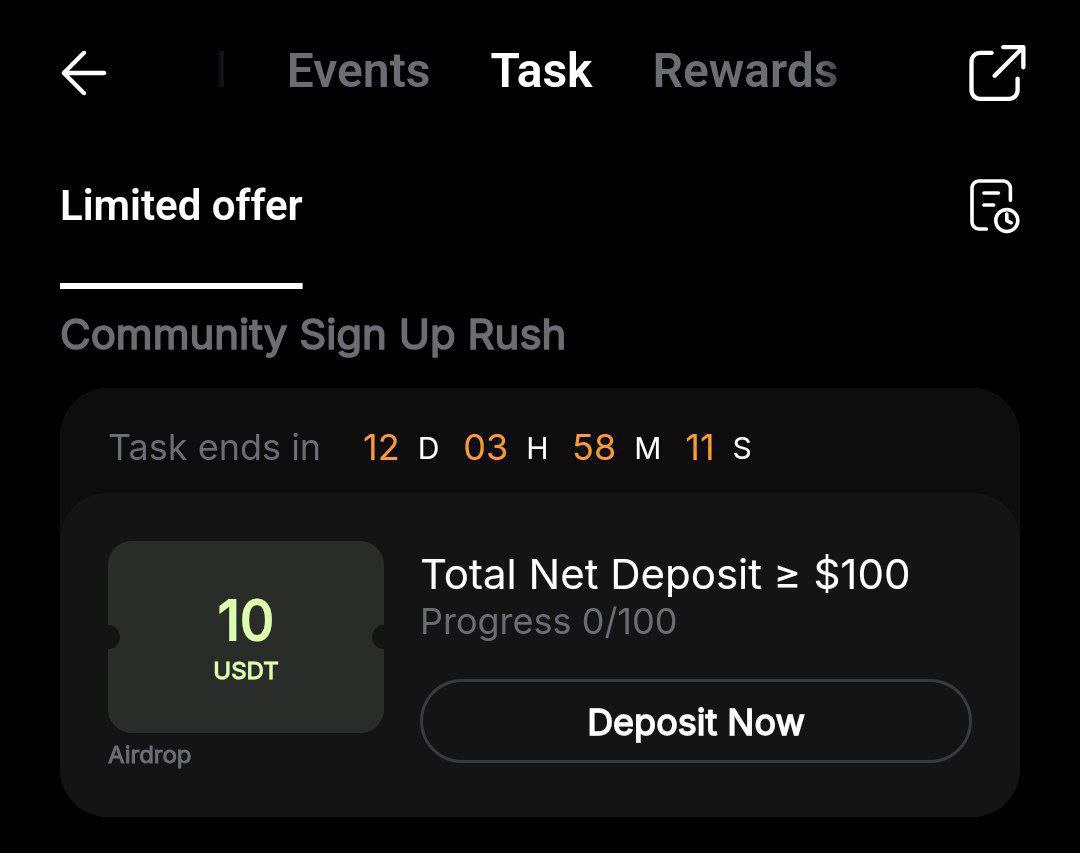Click the Airdrop label under the coupon
This screenshot has width=1080, height=853.
(149, 755)
